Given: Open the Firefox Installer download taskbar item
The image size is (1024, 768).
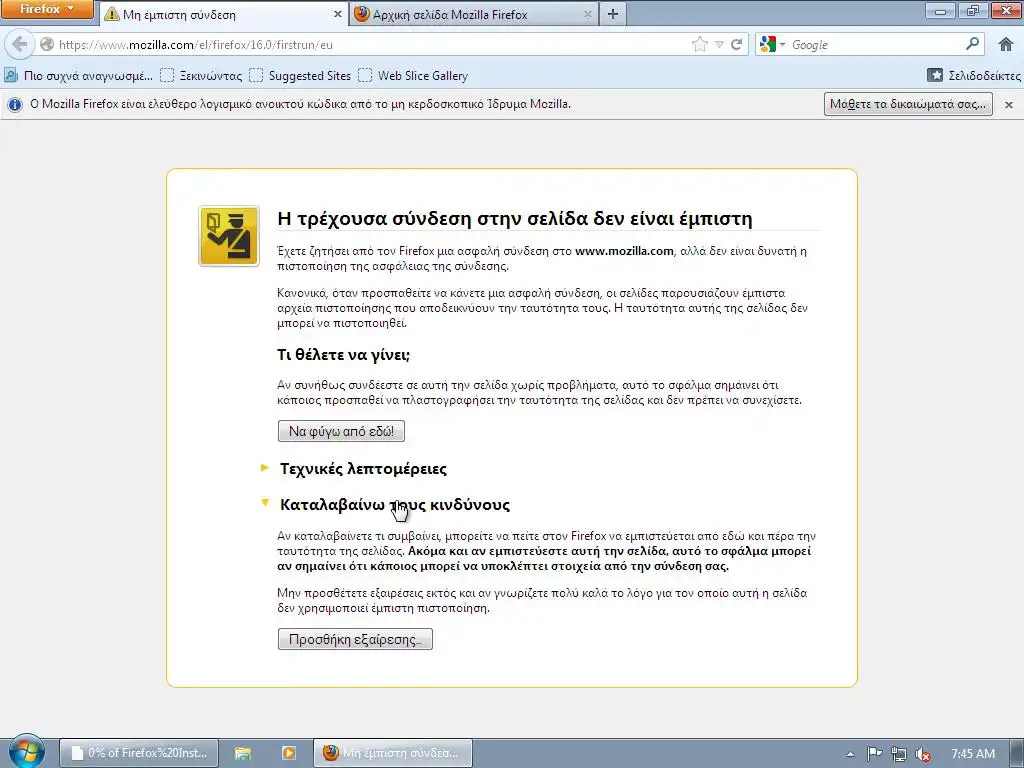Looking at the screenshot, I should click(x=139, y=753).
